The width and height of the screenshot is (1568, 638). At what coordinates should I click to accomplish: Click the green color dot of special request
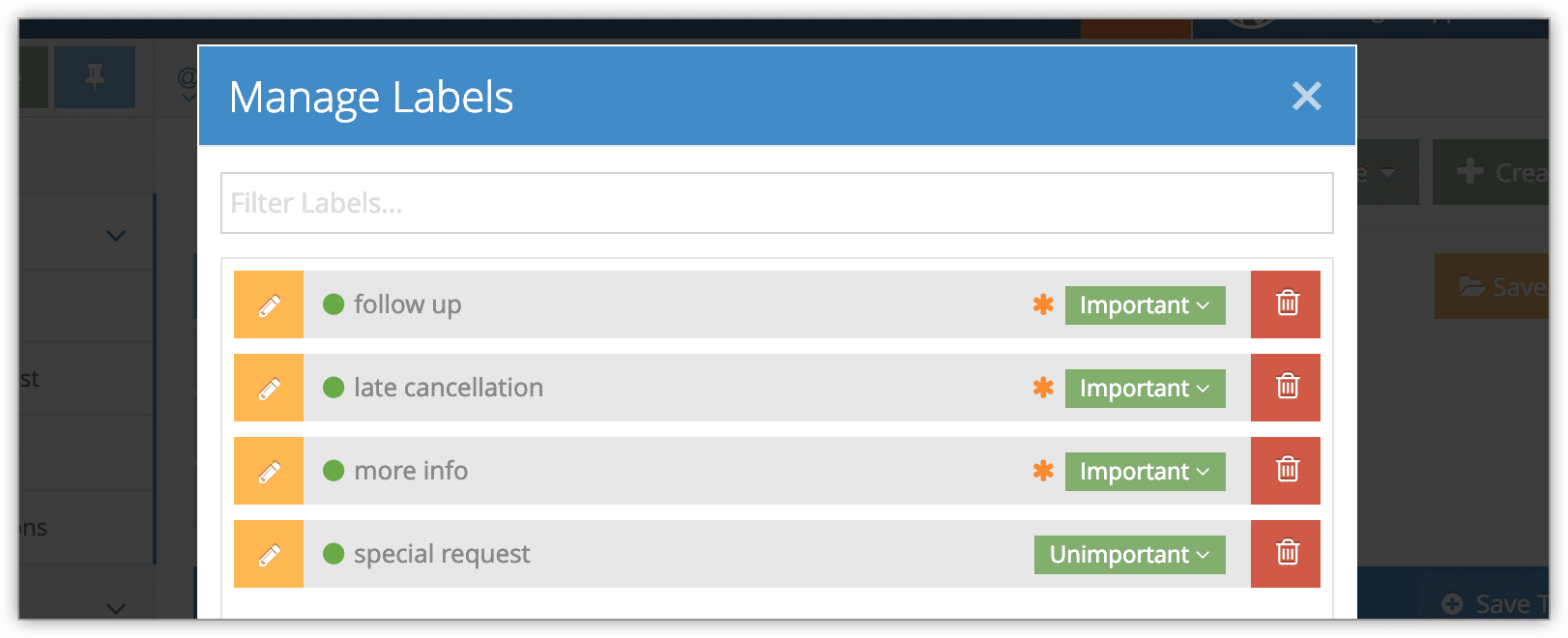pyautogui.click(x=334, y=554)
